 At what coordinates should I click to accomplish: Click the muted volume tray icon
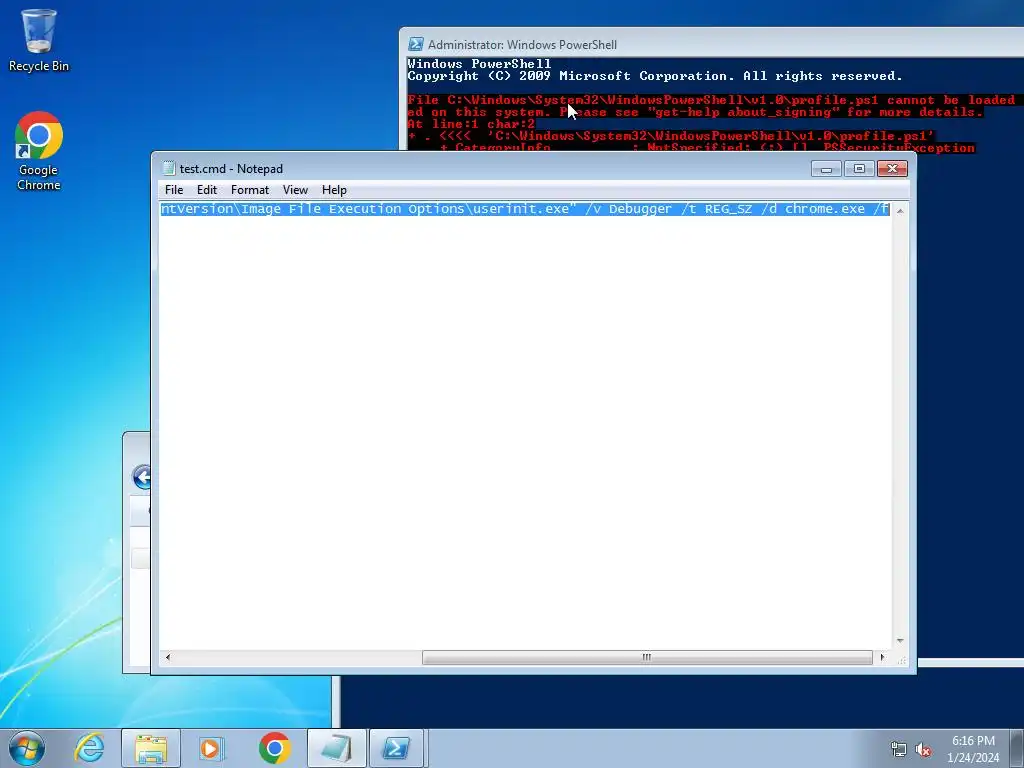point(923,749)
